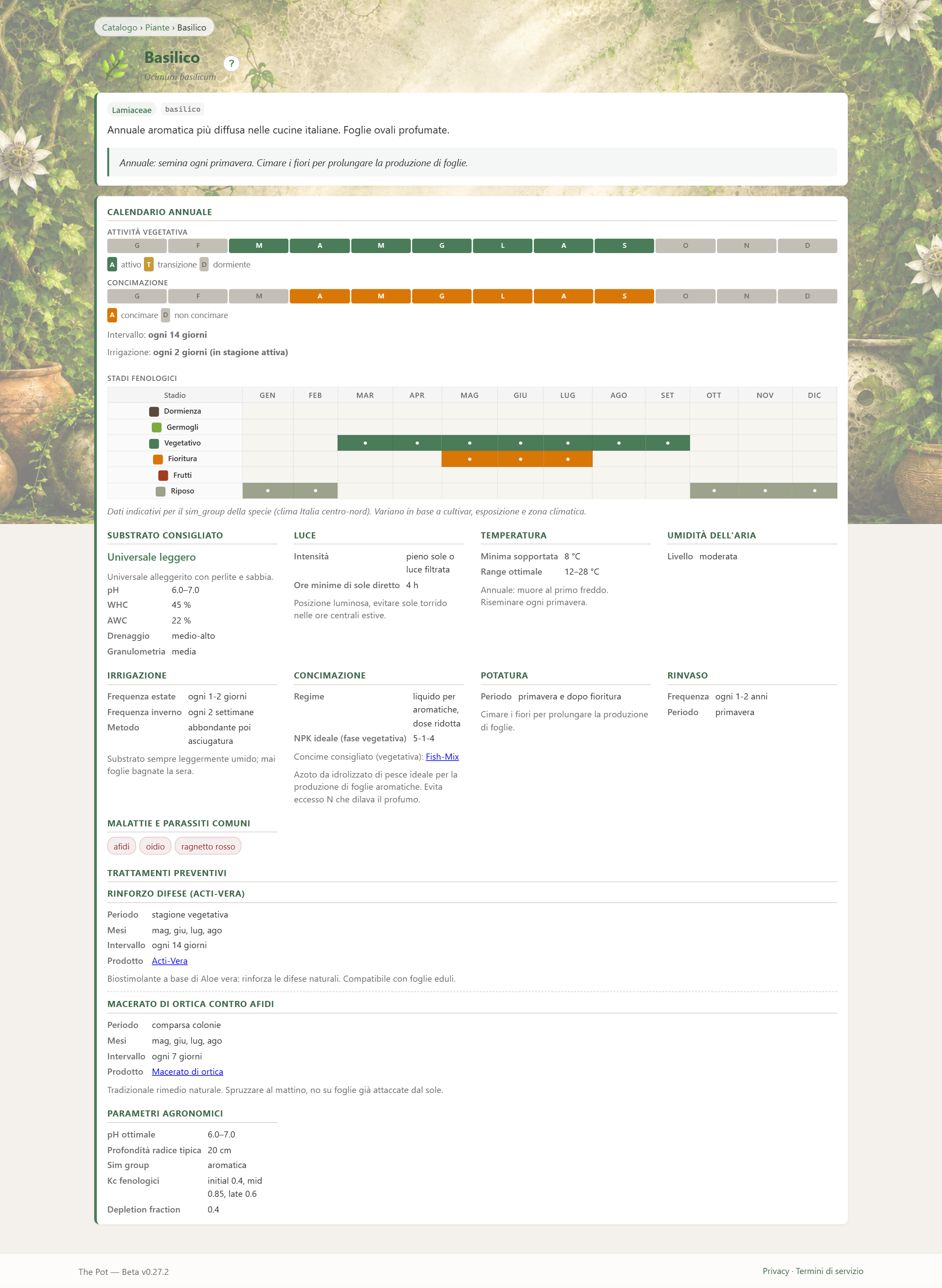The image size is (942, 1288).
Task: Click 'ogni 1-2 anni' repotting frequency
Action: (x=741, y=696)
